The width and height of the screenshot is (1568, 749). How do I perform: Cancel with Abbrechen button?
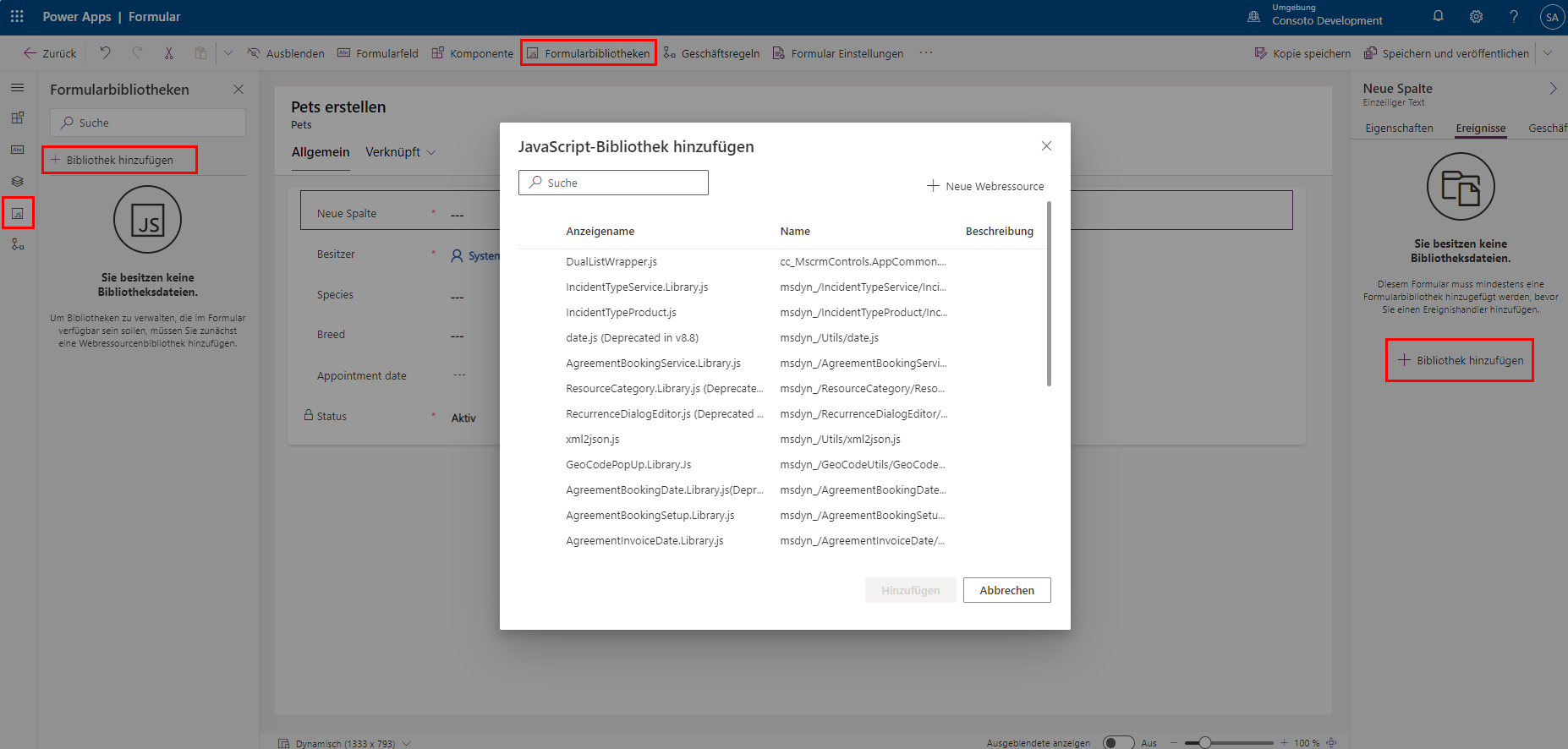tap(1006, 590)
